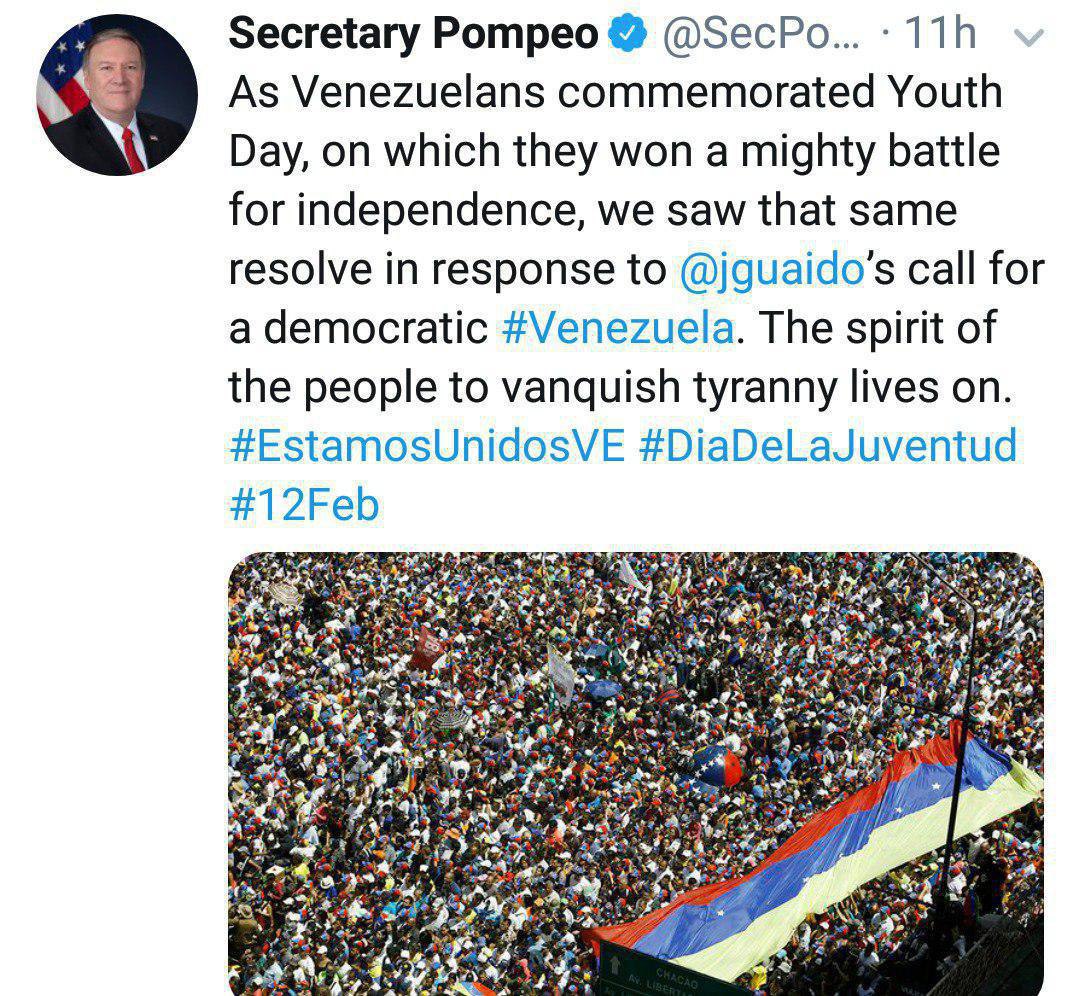Click the #Venezuela hashtag
Viewport: 1077px width, 996px height.
tap(616, 329)
